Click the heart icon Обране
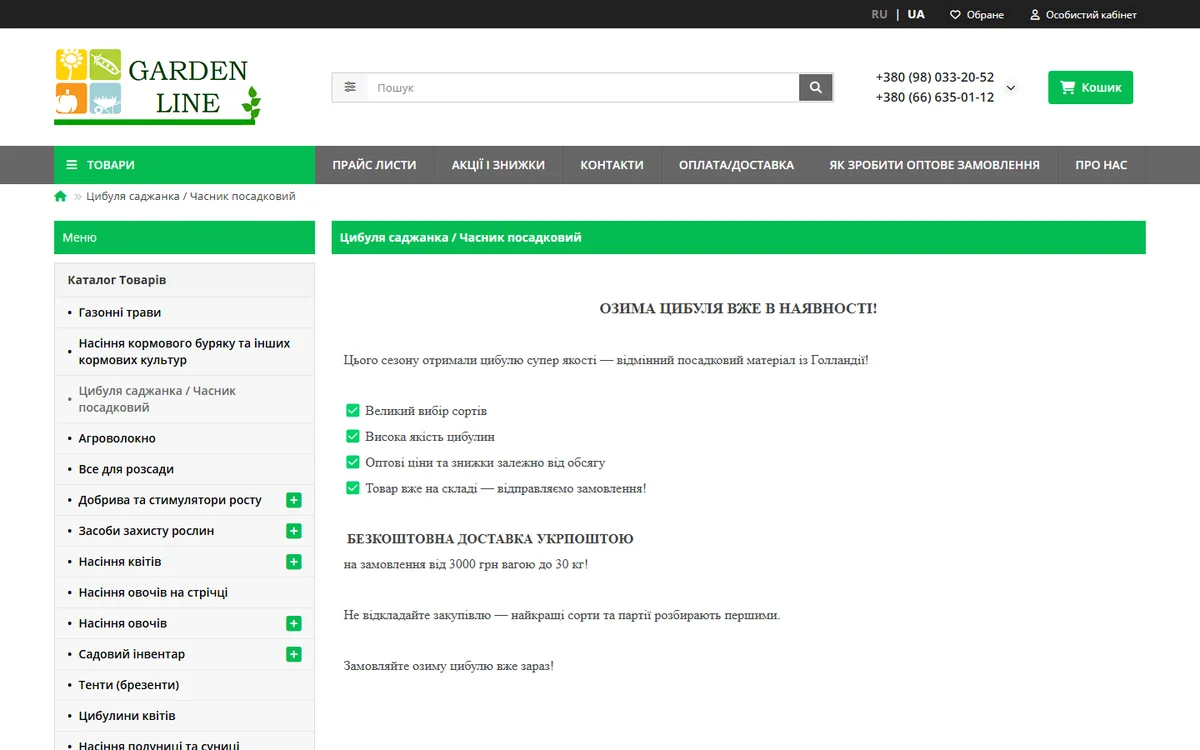This screenshot has height=750, width=1200. click(x=955, y=15)
